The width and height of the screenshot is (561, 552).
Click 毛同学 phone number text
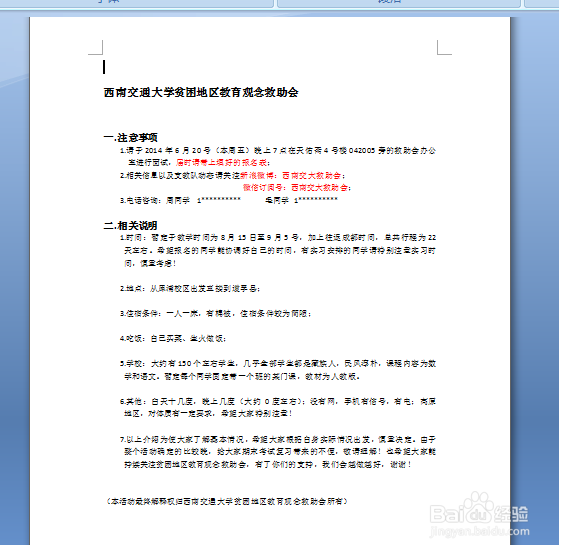[x=301, y=200]
